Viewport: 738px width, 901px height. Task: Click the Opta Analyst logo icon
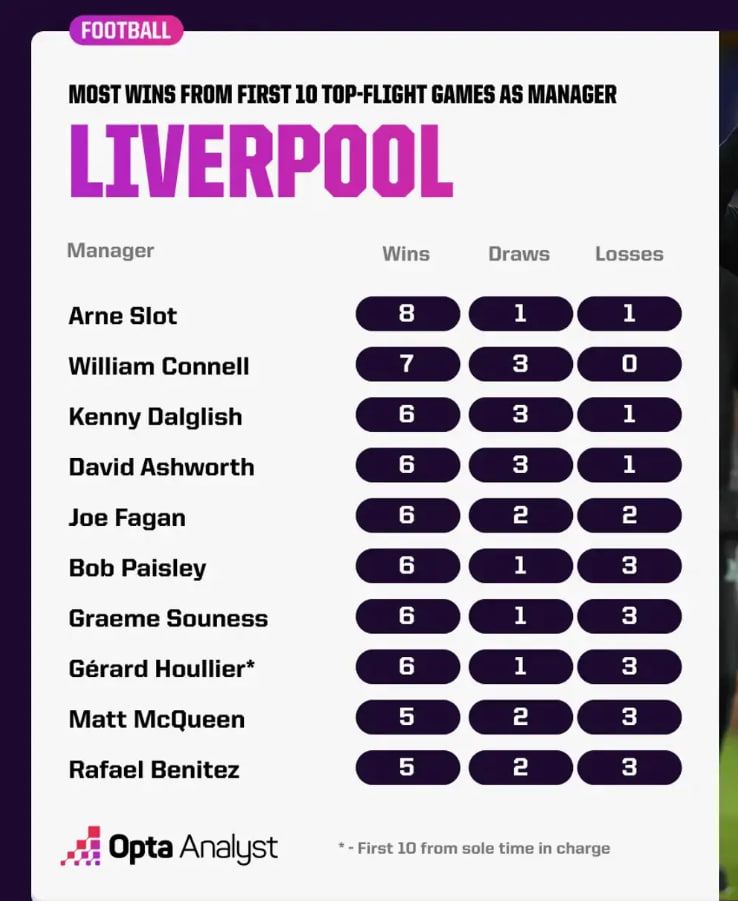point(81,846)
